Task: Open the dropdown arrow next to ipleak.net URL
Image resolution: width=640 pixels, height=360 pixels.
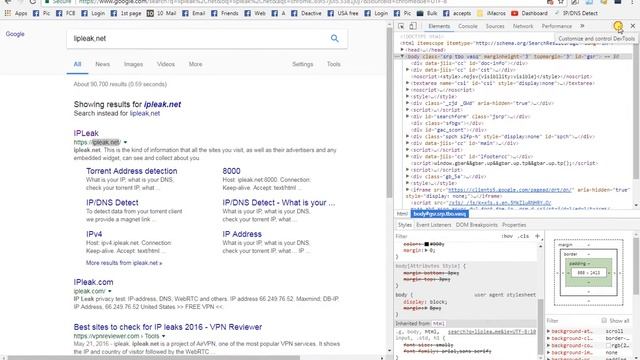Action: [x=125, y=142]
